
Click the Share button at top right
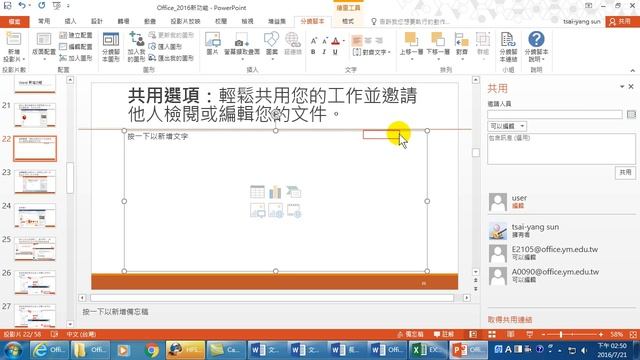coord(621,22)
